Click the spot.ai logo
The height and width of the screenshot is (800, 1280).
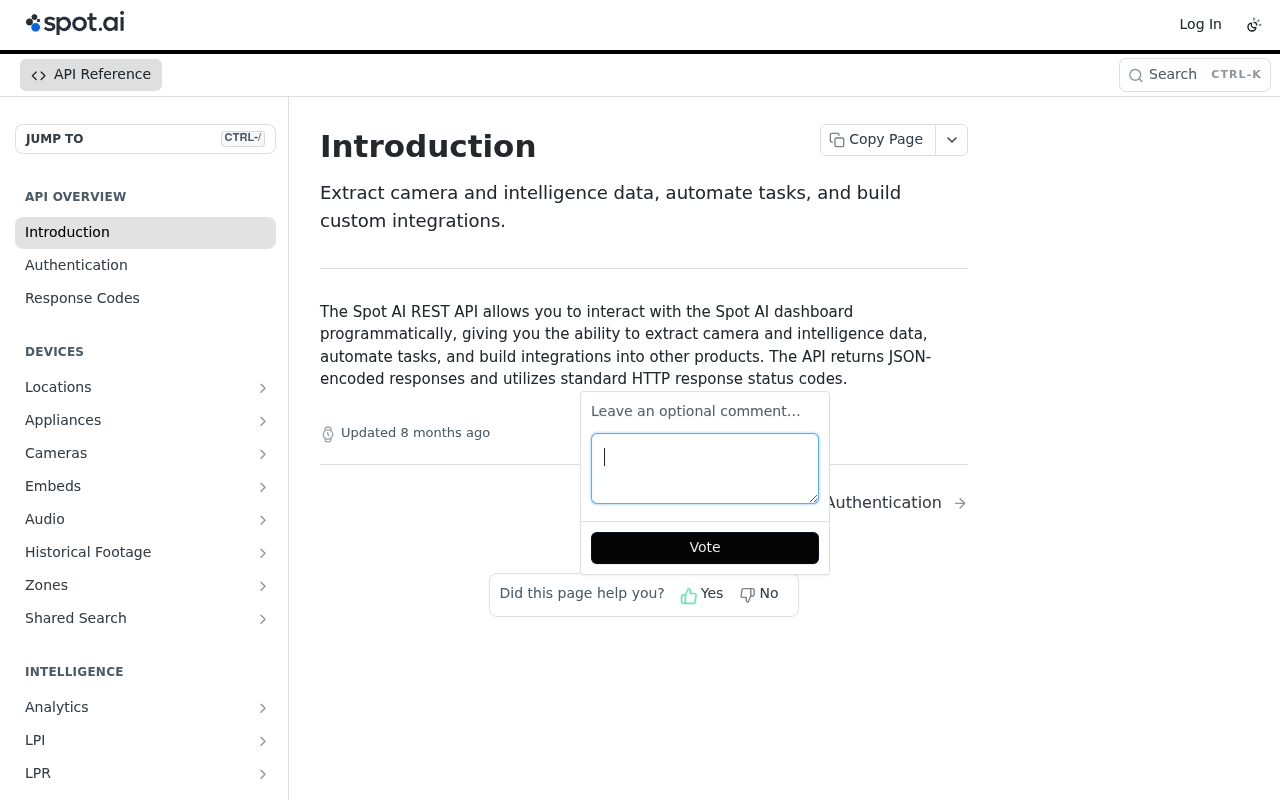coord(75,23)
